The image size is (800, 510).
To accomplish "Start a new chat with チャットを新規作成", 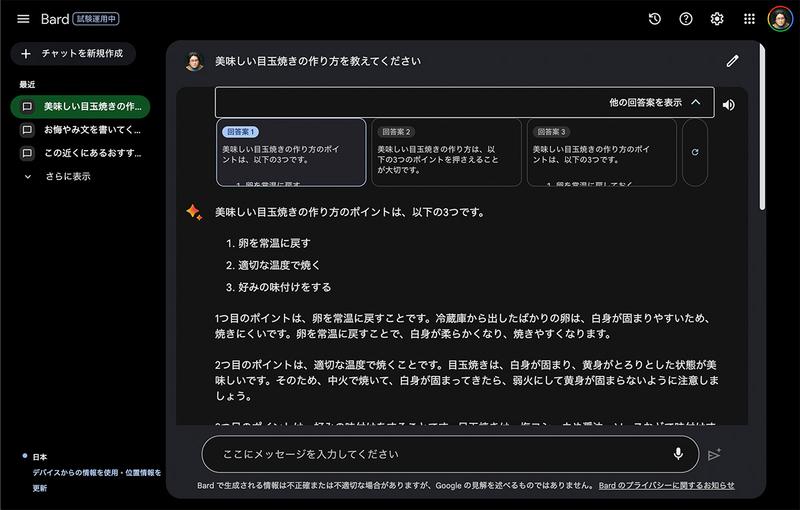I will coord(73,53).
